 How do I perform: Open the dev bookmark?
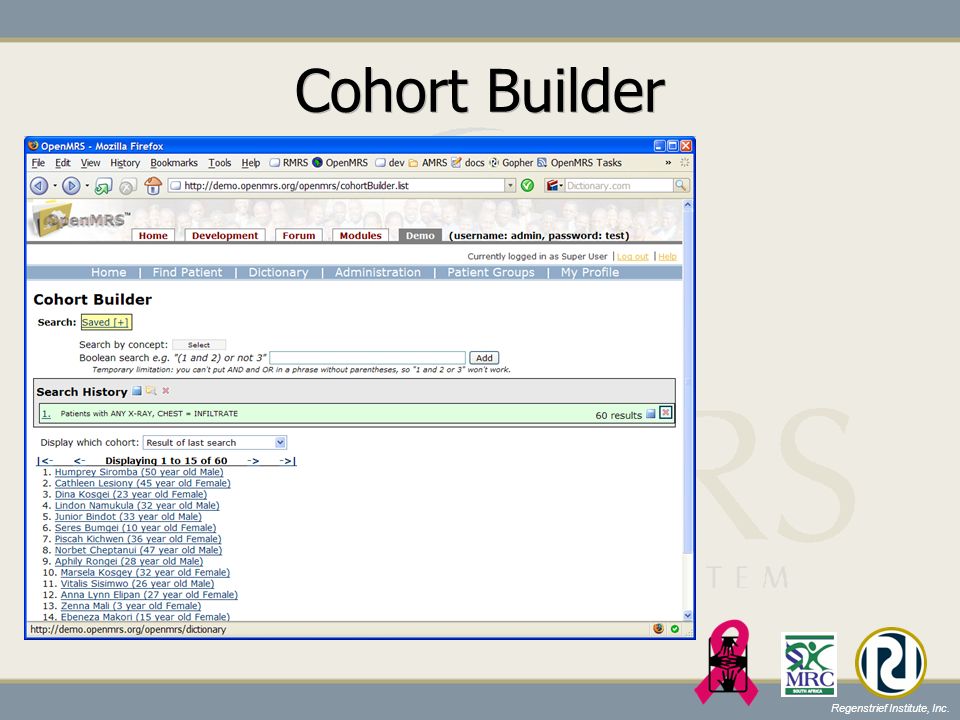(x=390, y=163)
